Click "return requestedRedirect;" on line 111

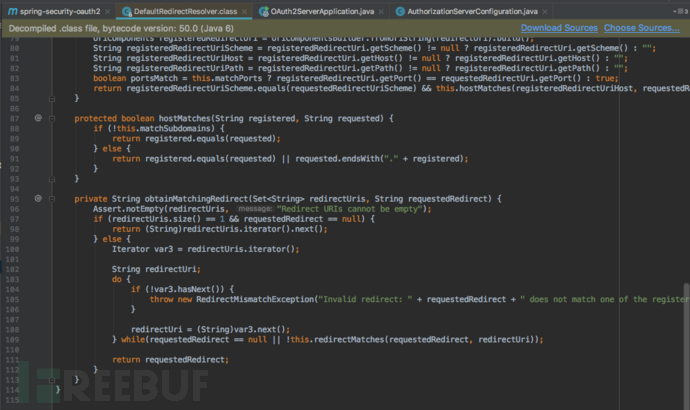(170, 359)
